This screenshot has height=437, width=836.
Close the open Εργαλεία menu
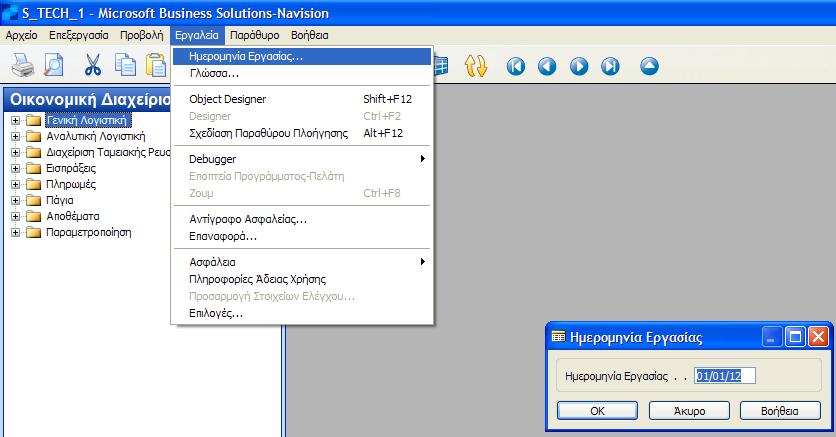click(x=197, y=35)
